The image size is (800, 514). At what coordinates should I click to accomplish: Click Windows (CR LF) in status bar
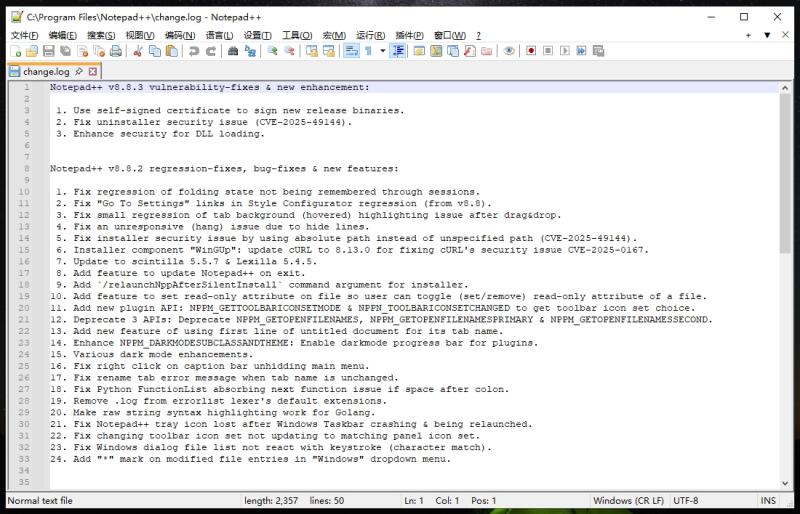click(629, 501)
